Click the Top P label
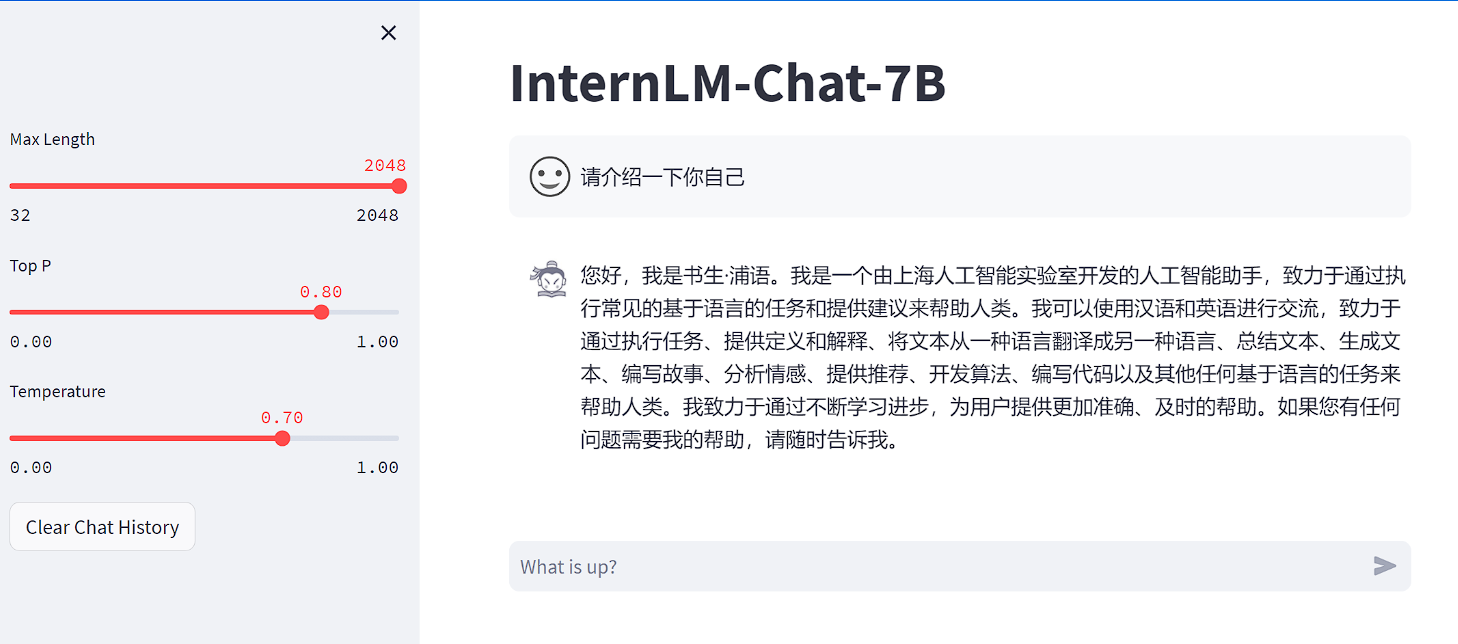This screenshot has height=644, width=1458. (x=30, y=265)
